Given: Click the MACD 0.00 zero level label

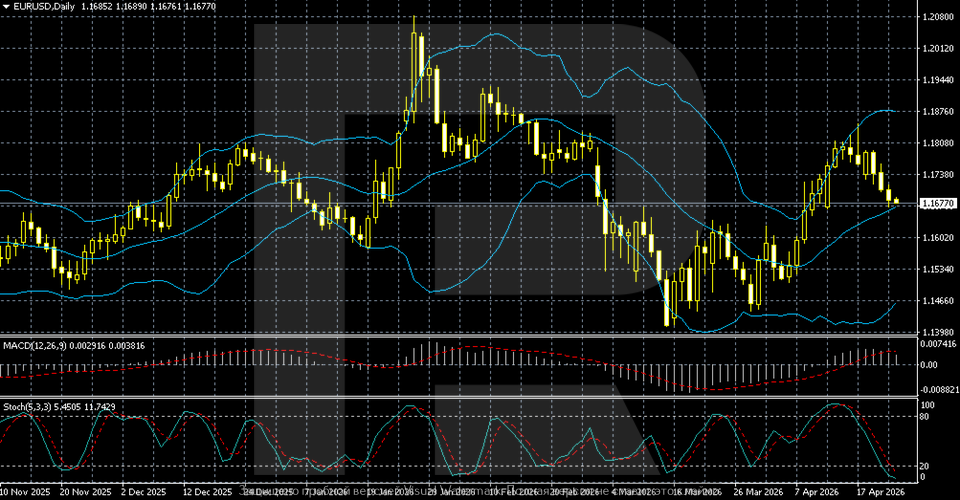Looking at the screenshot, I should (x=929, y=365).
